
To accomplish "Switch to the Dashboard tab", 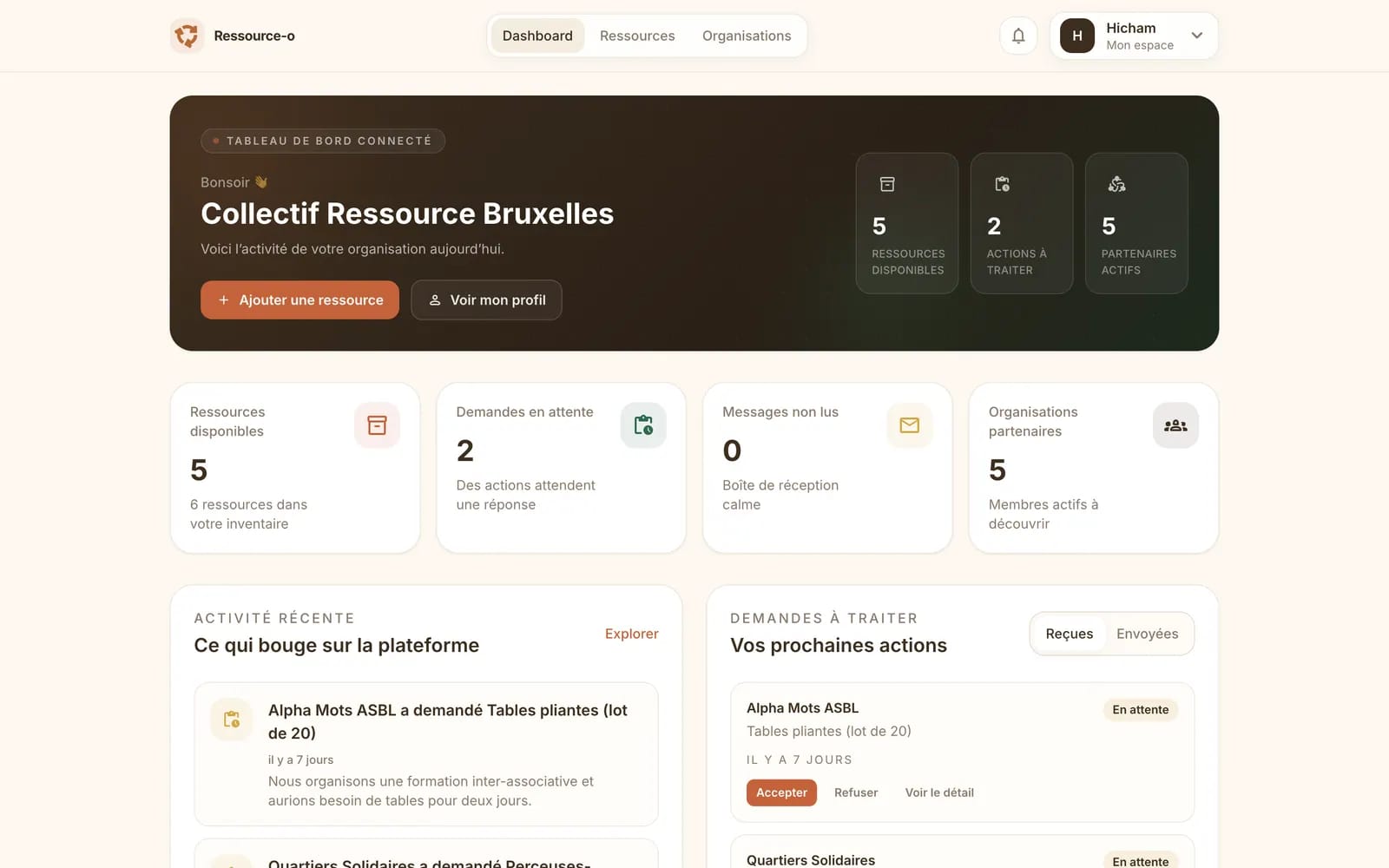I will point(537,36).
